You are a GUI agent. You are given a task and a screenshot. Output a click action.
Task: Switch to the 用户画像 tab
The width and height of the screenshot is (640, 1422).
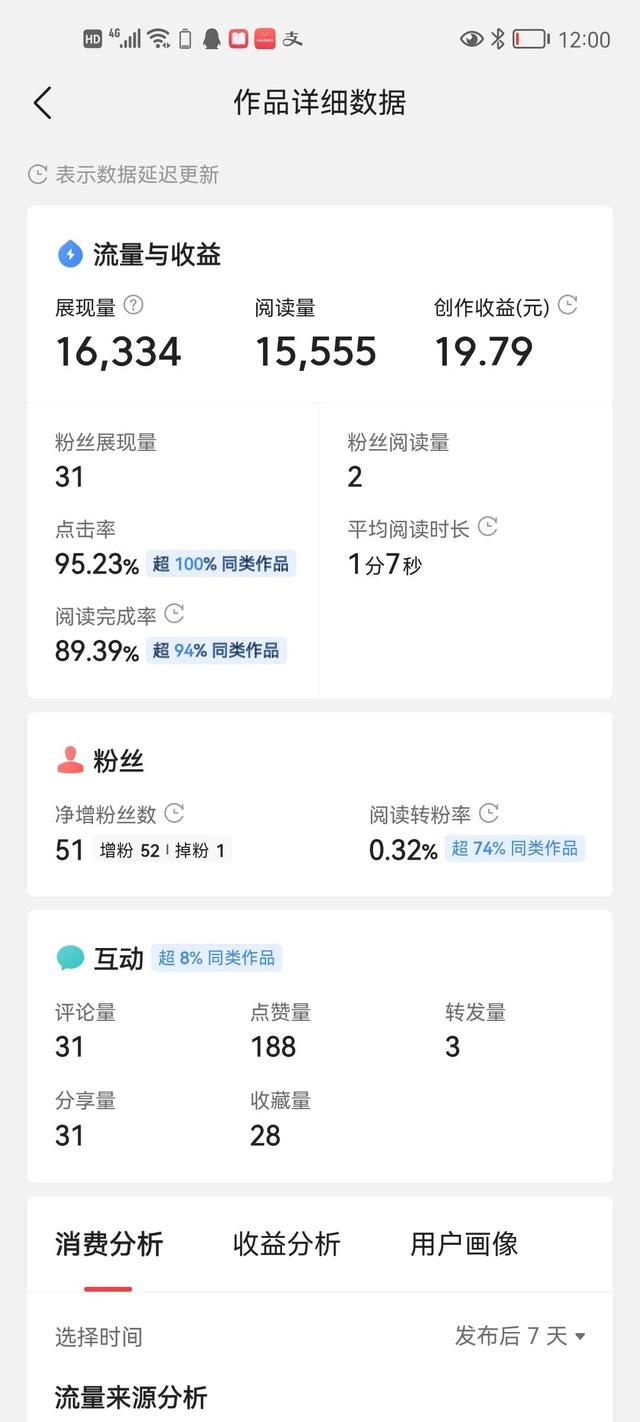click(464, 1244)
